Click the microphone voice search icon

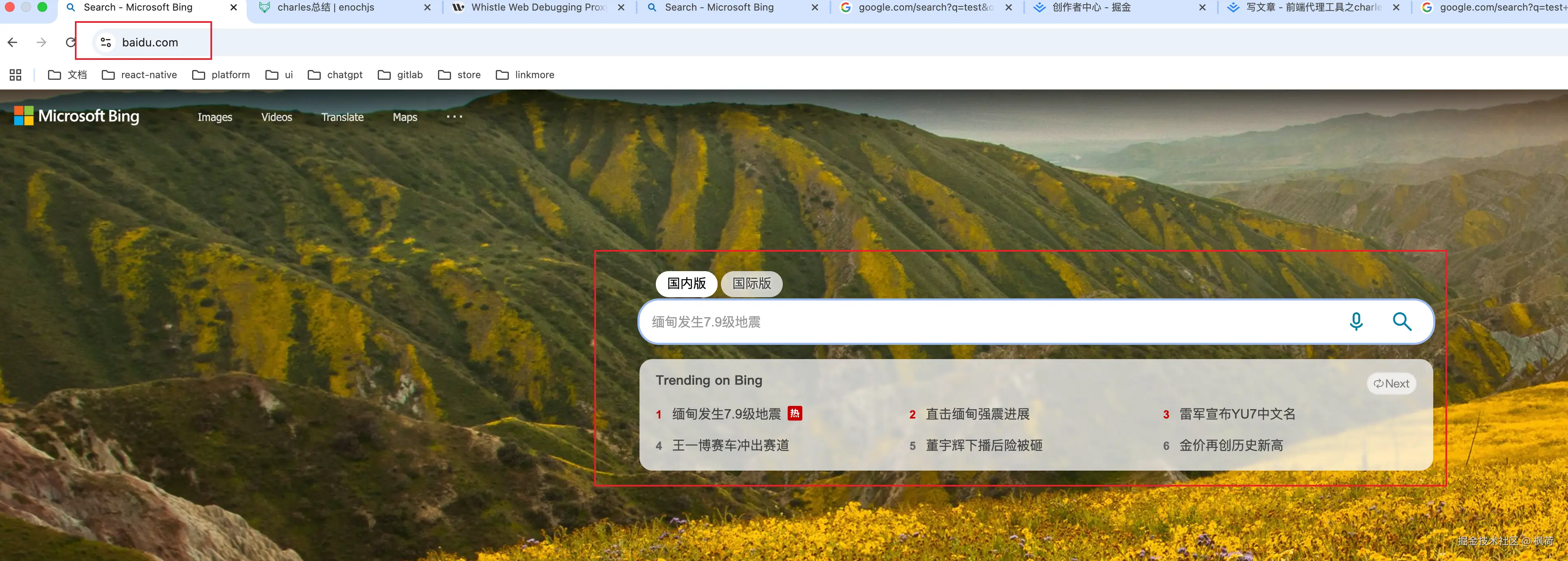[1356, 321]
